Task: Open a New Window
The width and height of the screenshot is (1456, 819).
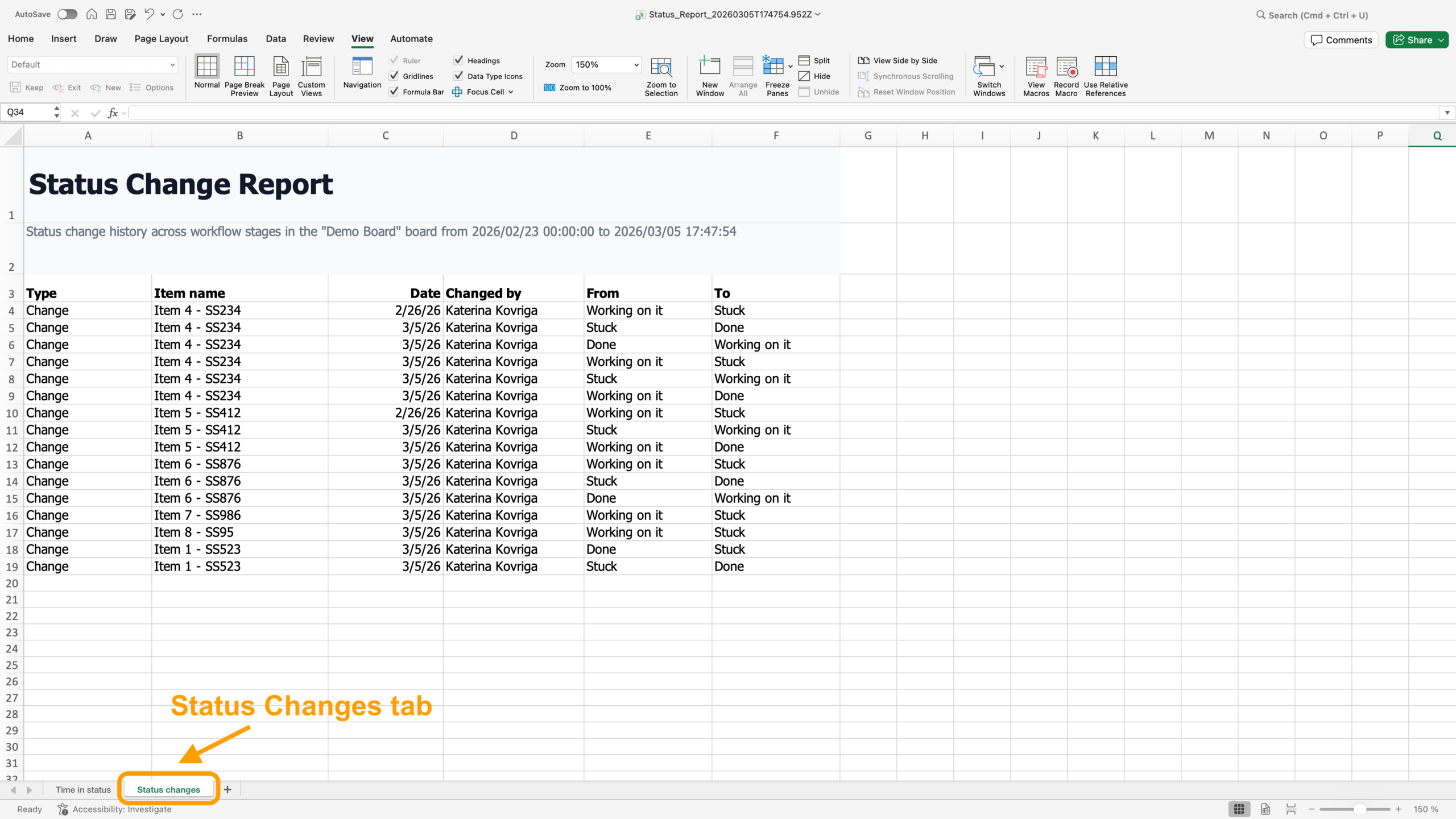Action: coord(709,76)
